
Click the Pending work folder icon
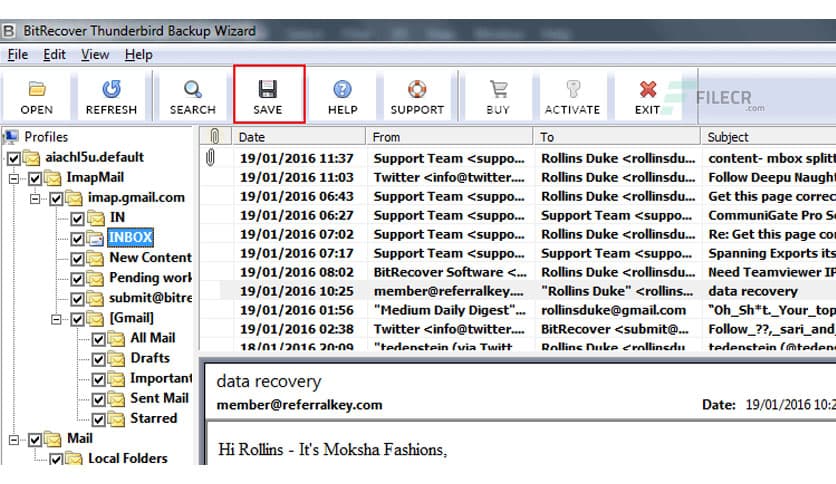tap(96, 278)
